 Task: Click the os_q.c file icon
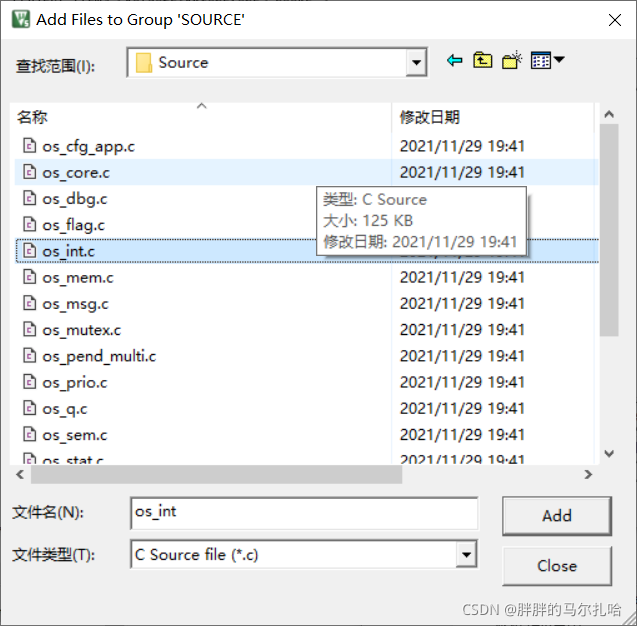29,408
